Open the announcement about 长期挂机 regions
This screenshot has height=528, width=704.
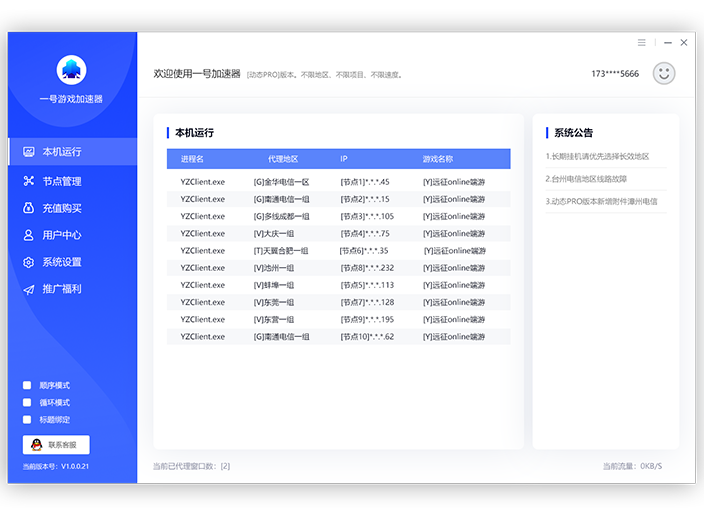click(597, 156)
